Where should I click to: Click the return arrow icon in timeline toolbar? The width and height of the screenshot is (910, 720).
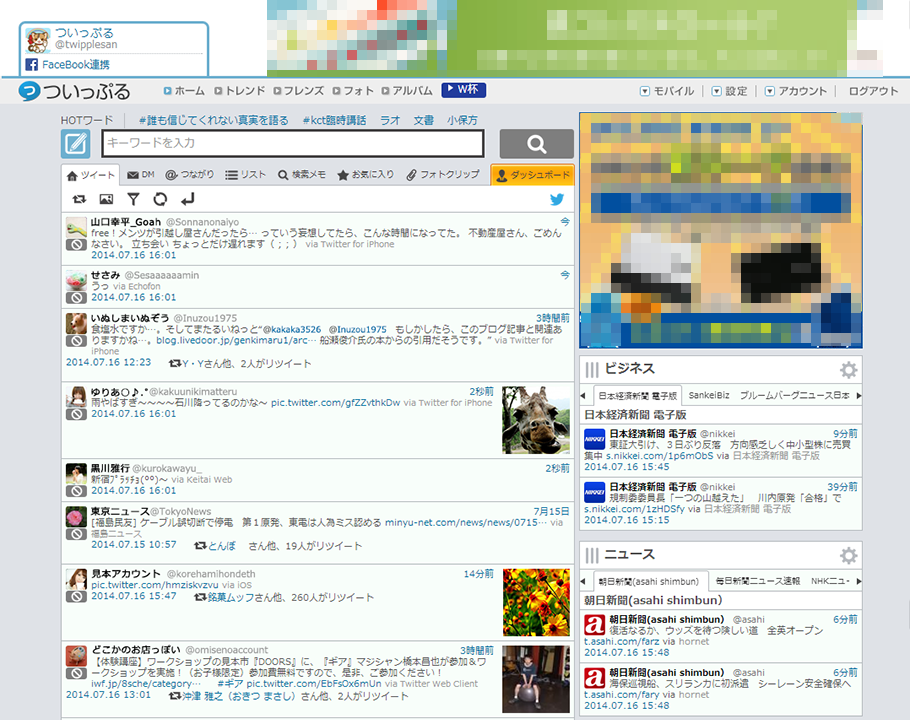coord(188,200)
